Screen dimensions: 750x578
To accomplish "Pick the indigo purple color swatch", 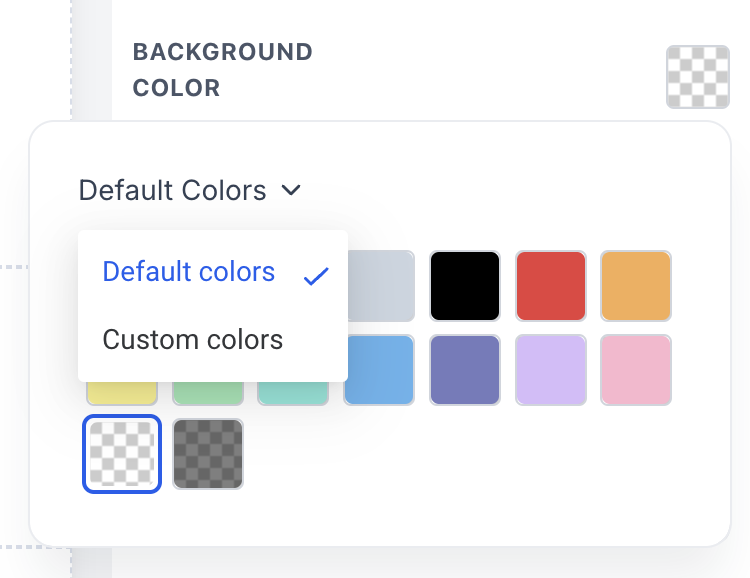I will coord(465,369).
